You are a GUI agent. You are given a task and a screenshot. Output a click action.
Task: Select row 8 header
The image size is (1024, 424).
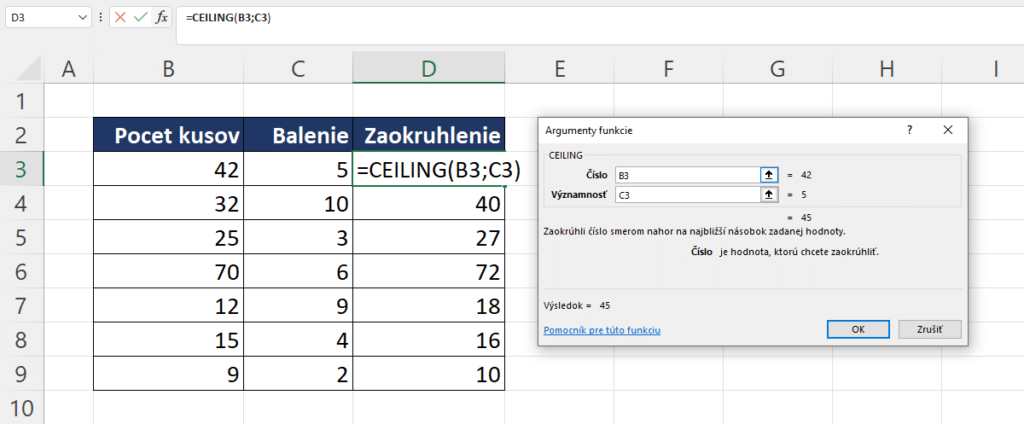coord(22,340)
